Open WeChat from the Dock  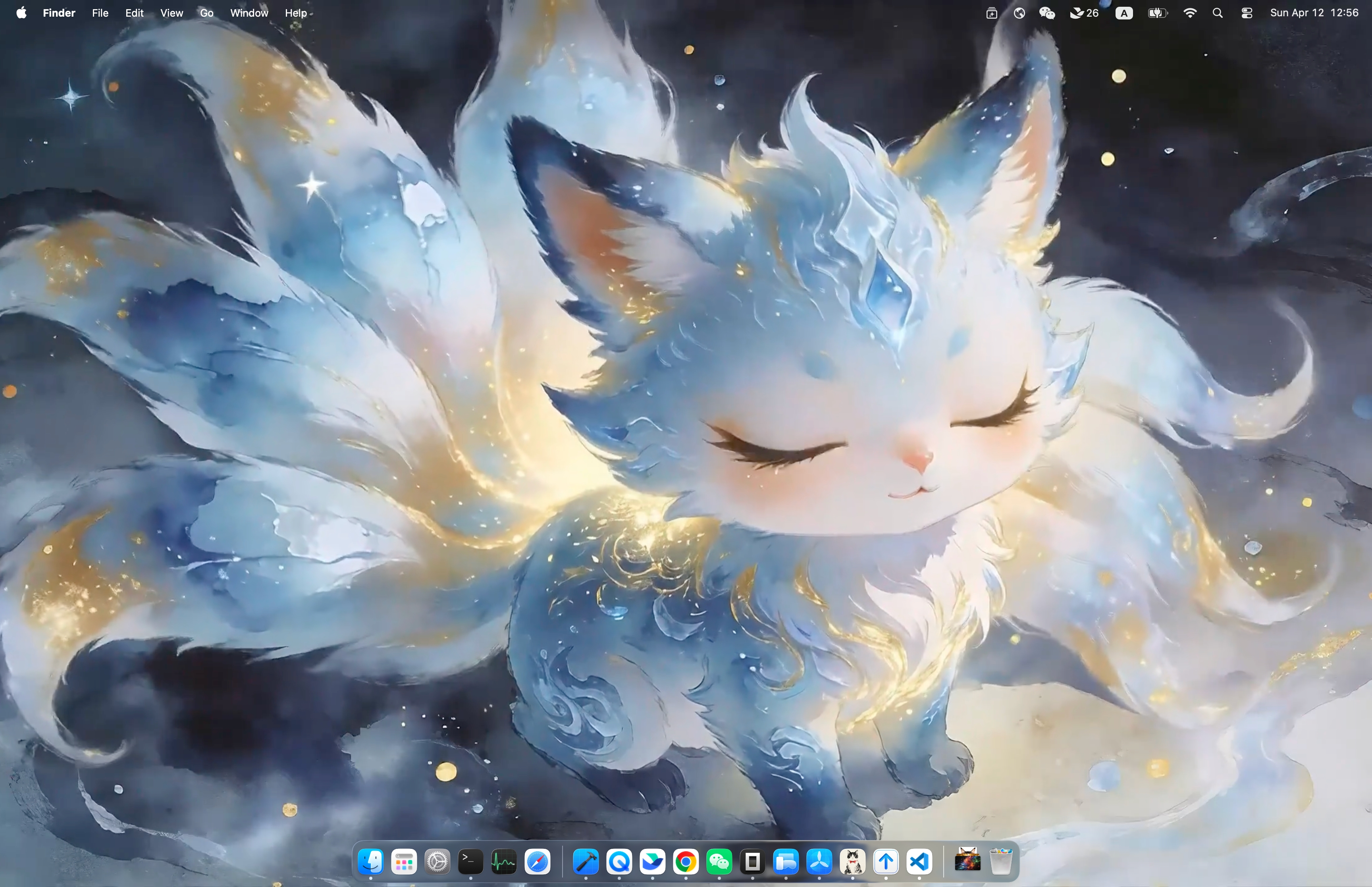tap(719, 862)
